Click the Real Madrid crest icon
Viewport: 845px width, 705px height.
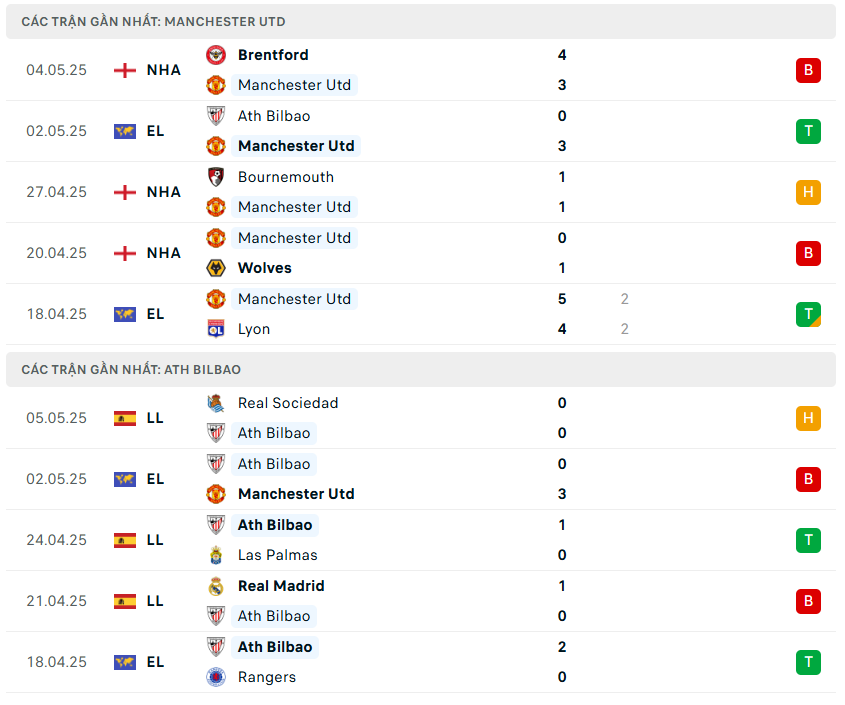pos(216,586)
